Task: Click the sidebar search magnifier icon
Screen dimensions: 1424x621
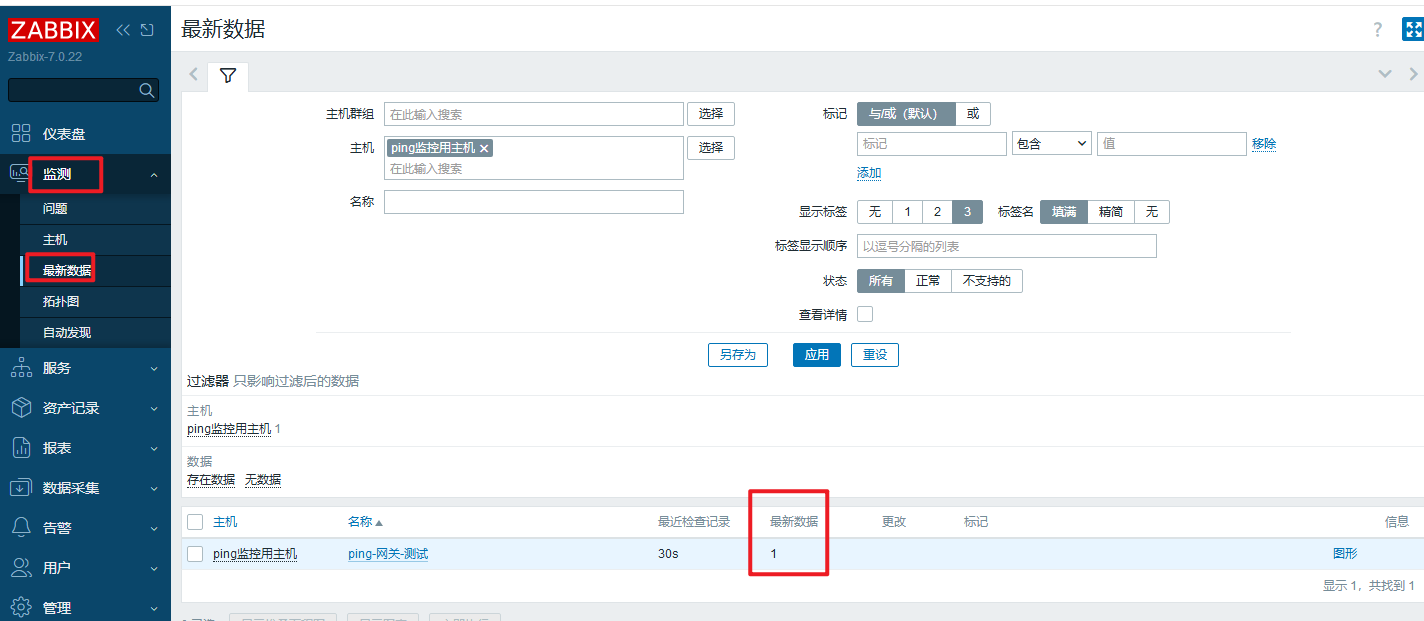Action: pyautogui.click(x=147, y=91)
